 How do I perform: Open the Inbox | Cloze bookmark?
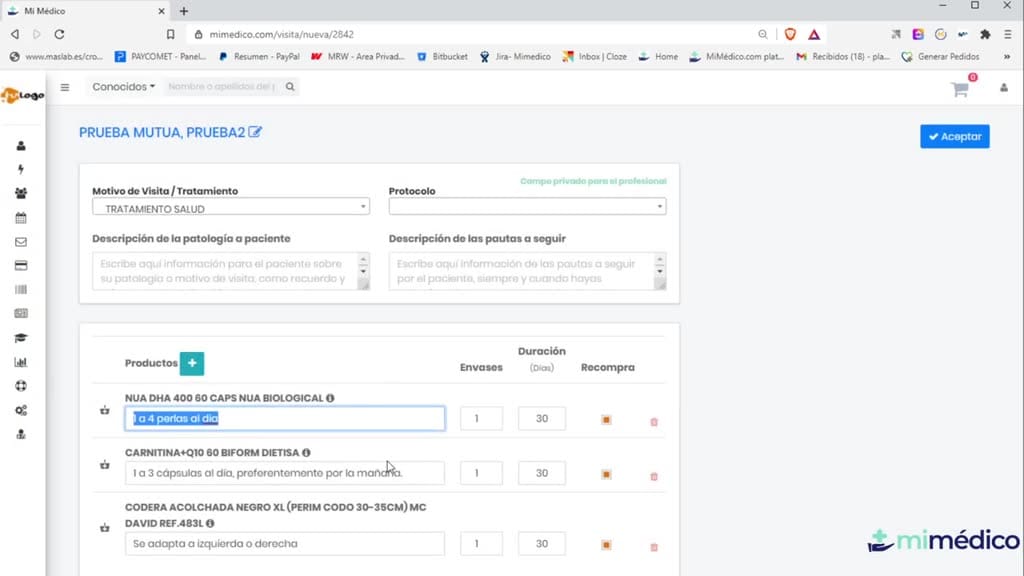pos(594,57)
